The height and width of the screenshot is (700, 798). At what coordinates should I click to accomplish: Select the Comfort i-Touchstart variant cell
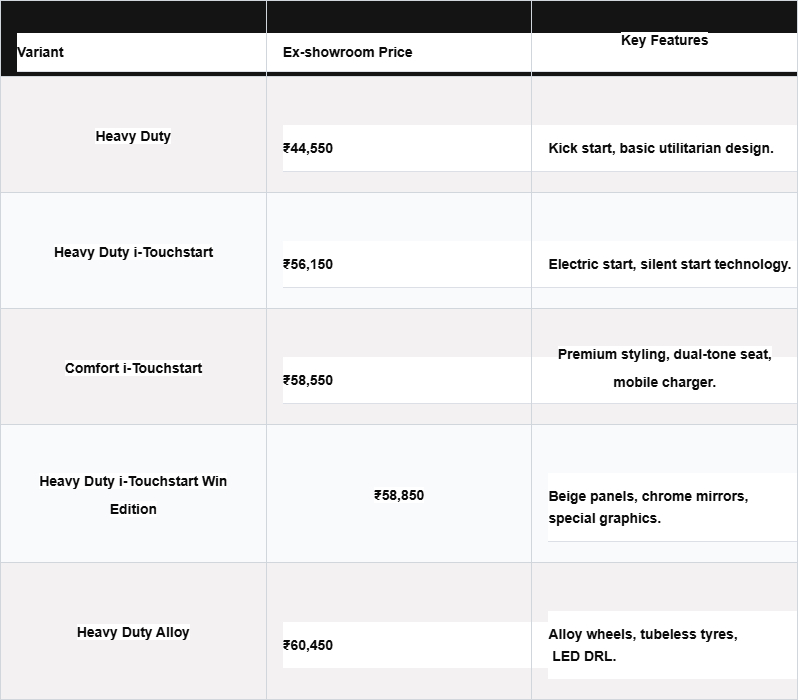(x=133, y=368)
